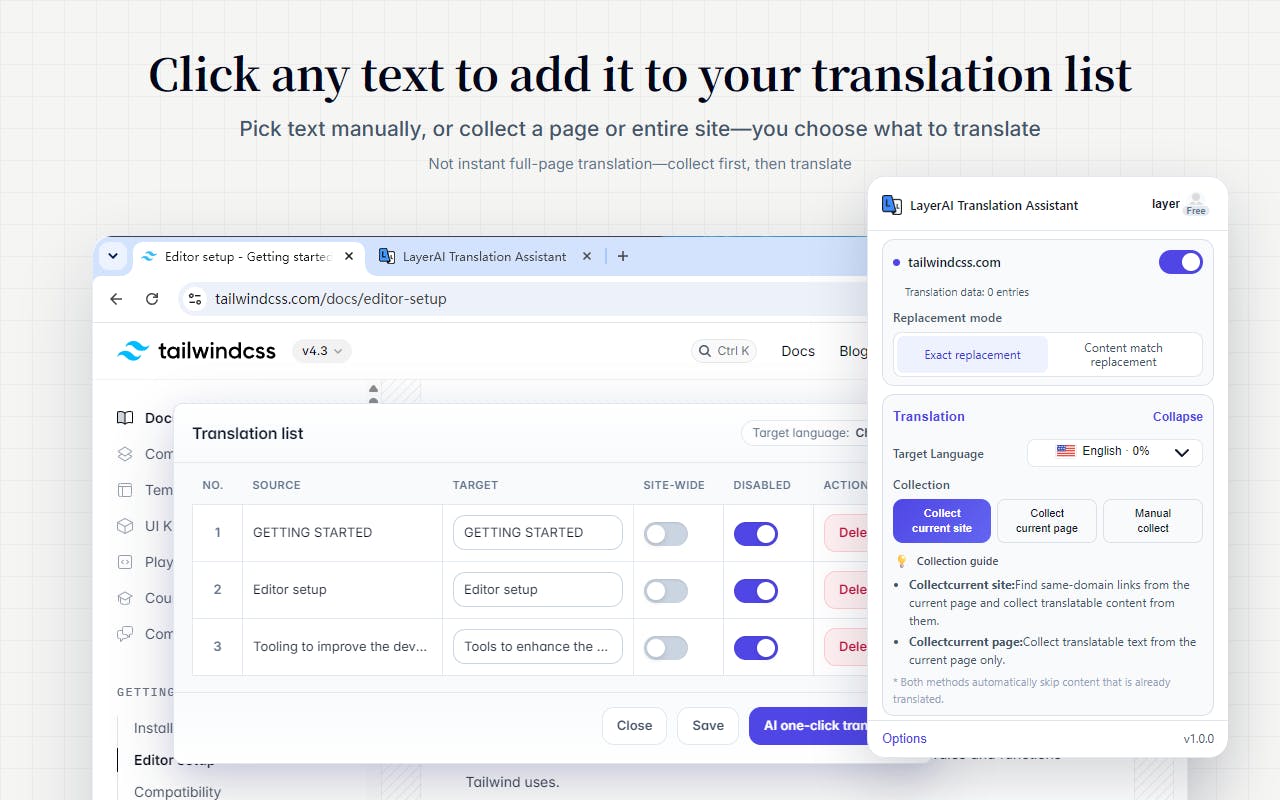Delete the Editor setup translation row
This screenshot has height=800, width=1280.
846,589
